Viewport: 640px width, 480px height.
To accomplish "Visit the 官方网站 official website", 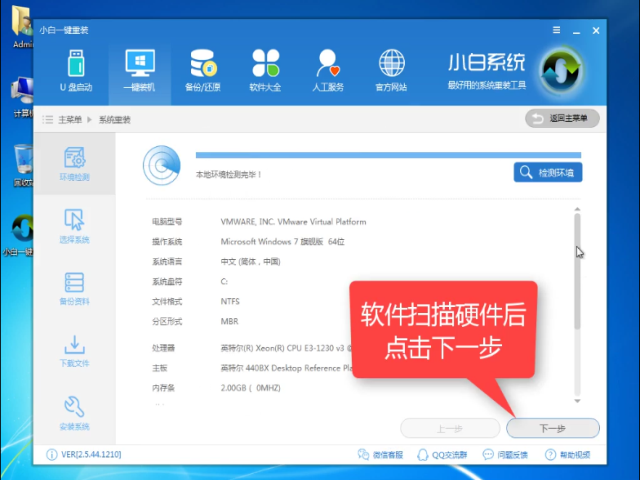I will (x=391, y=70).
